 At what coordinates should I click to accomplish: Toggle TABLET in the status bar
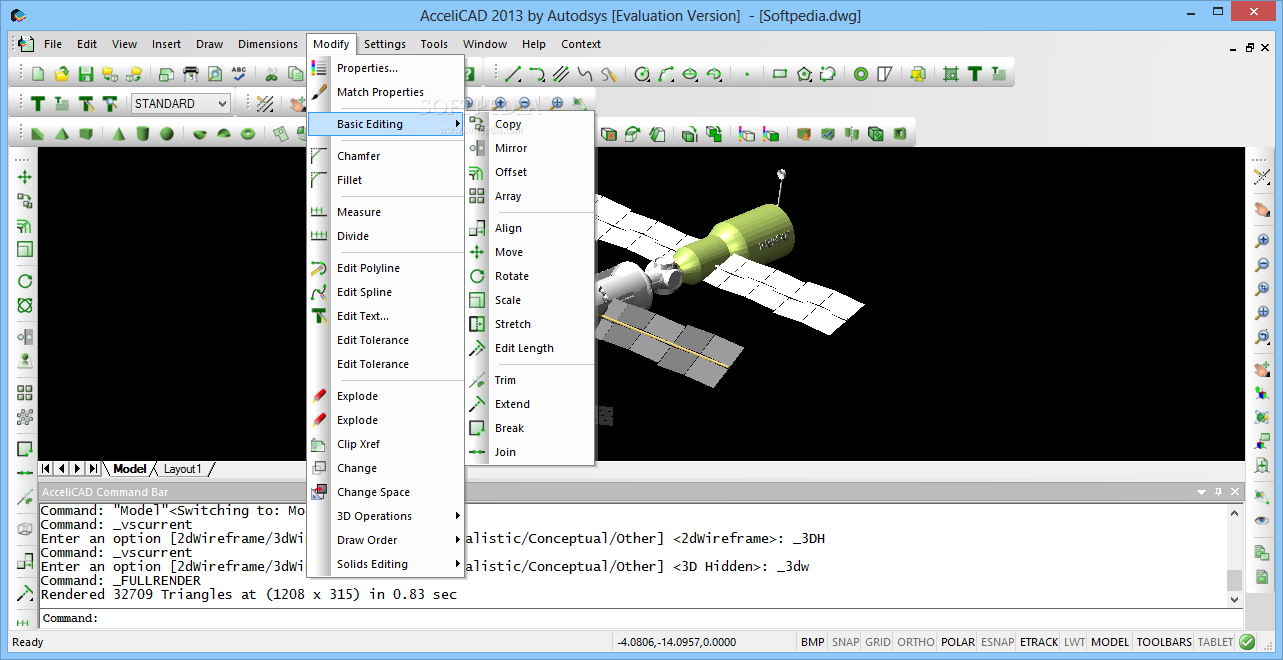click(1215, 642)
